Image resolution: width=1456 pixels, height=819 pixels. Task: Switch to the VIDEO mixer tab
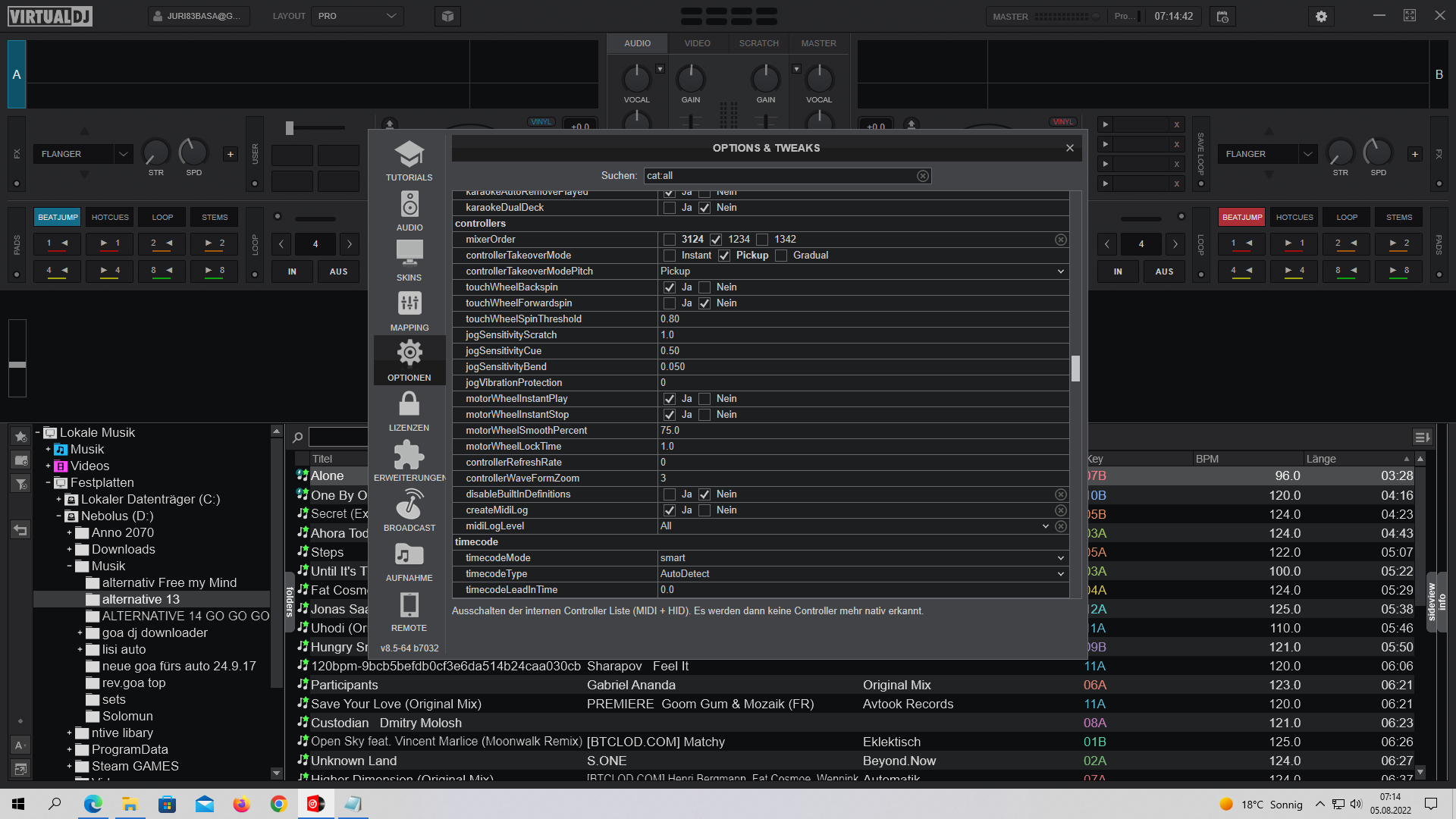point(697,43)
